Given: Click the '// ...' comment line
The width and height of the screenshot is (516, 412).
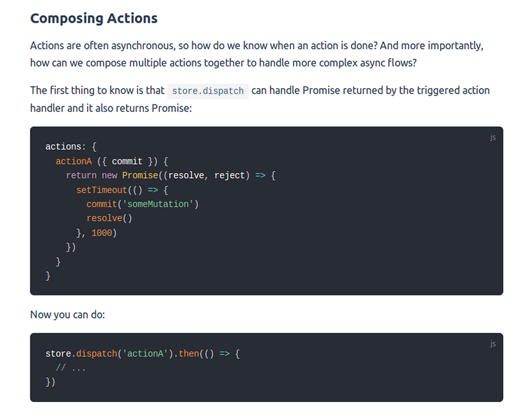Looking at the screenshot, I should pyautogui.click(x=71, y=368).
